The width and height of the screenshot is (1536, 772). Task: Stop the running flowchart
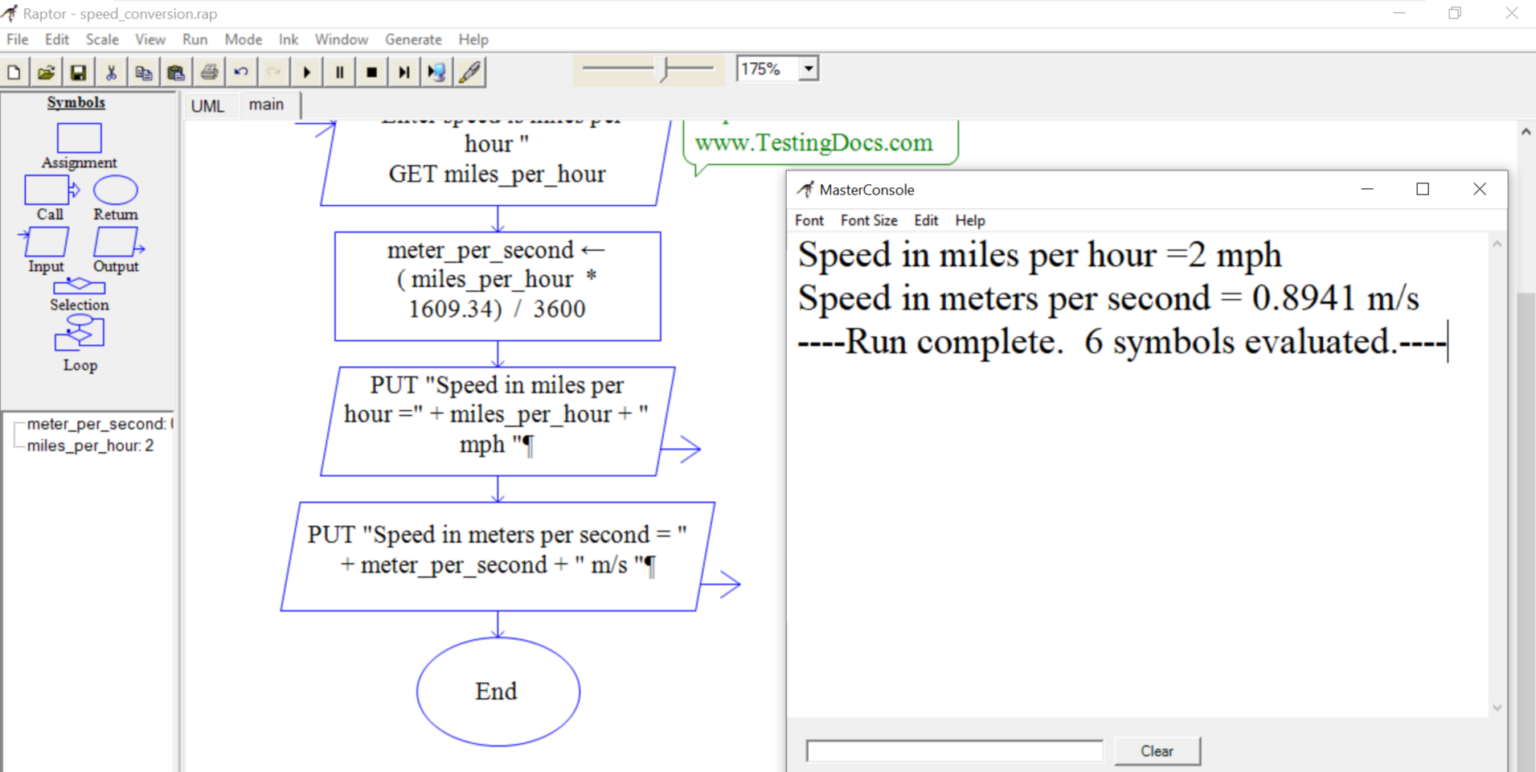pyautogui.click(x=371, y=71)
